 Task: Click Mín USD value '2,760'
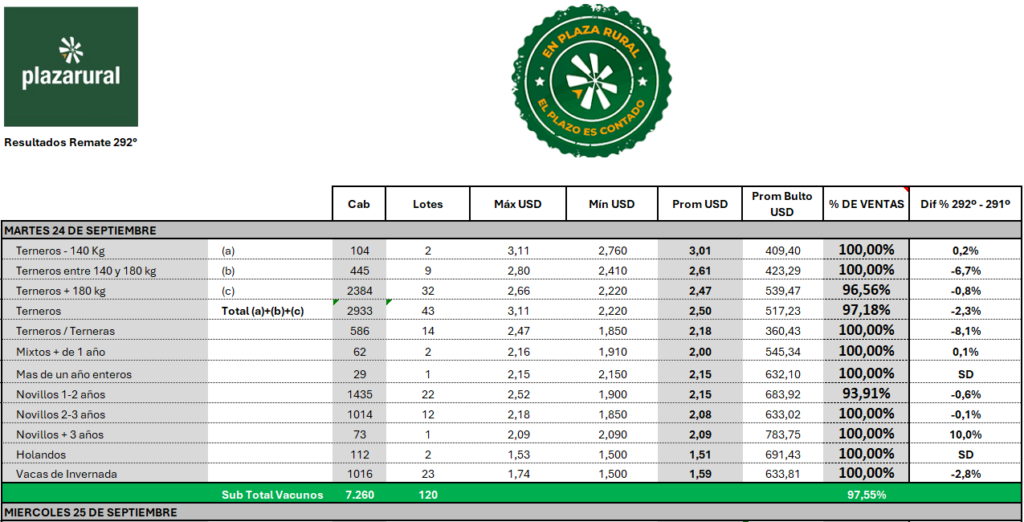pos(612,250)
